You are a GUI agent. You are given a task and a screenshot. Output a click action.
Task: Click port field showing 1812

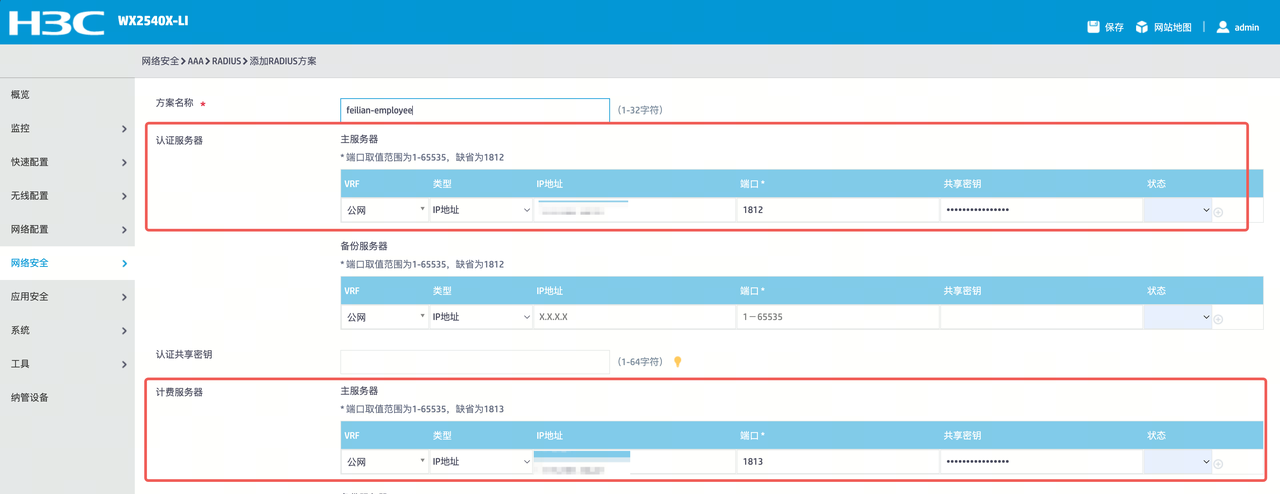click(x=838, y=210)
